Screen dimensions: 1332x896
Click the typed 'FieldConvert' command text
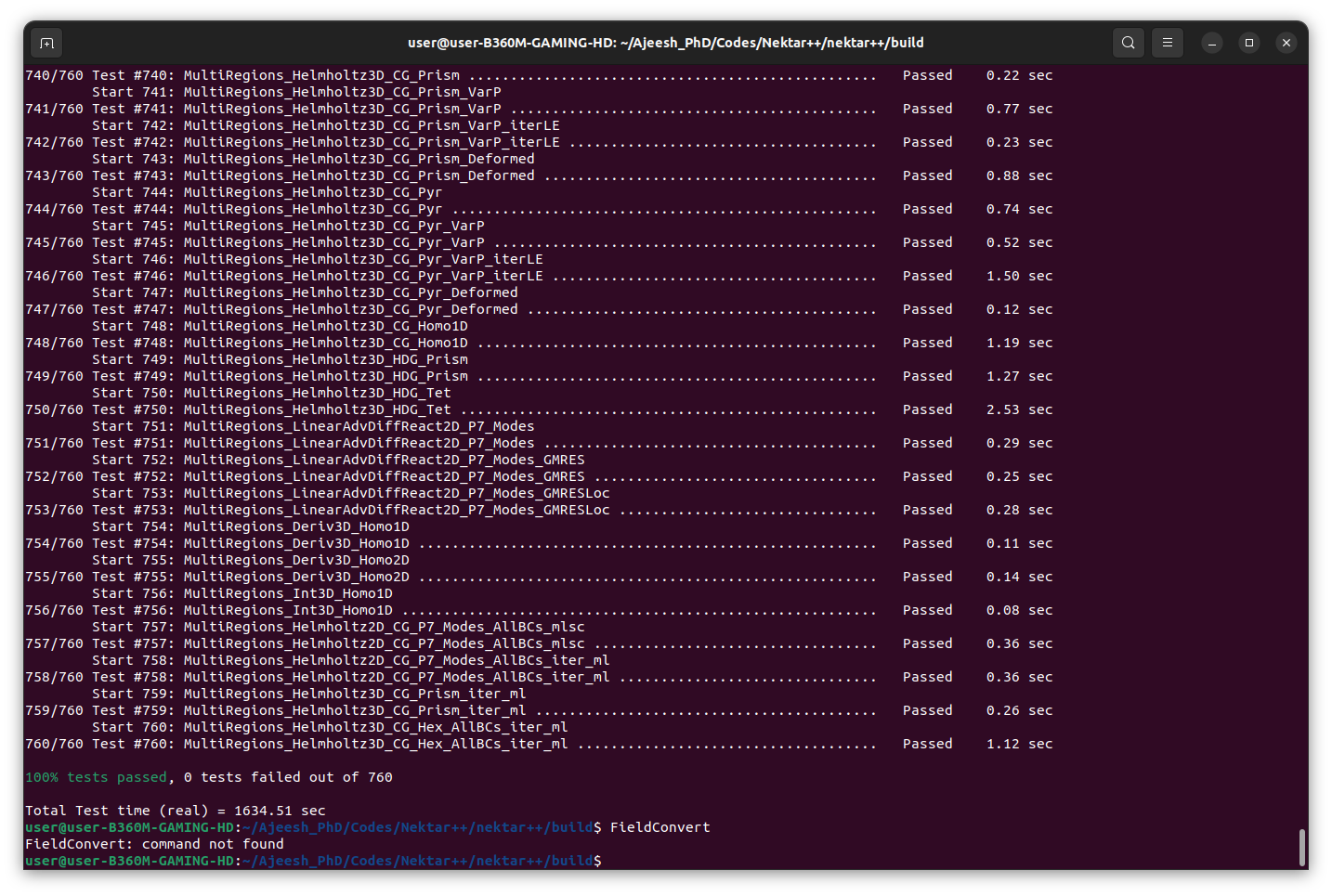(659, 827)
